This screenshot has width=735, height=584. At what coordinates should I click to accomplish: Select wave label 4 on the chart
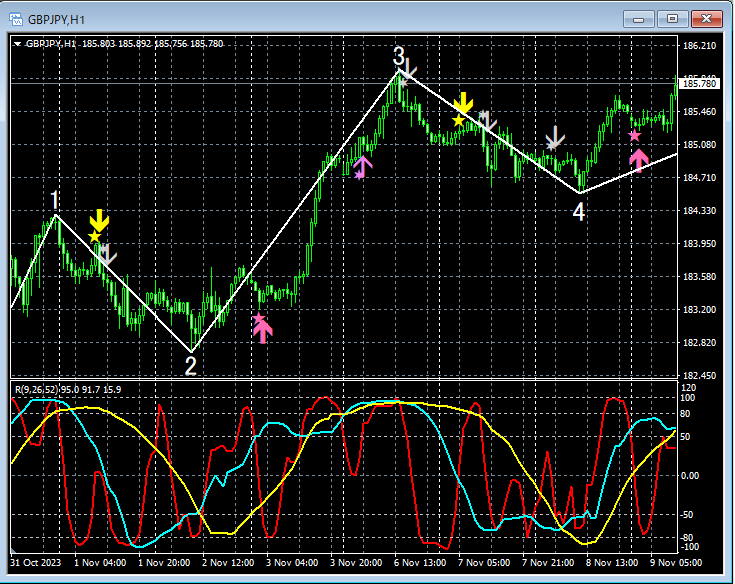tap(578, 211)
